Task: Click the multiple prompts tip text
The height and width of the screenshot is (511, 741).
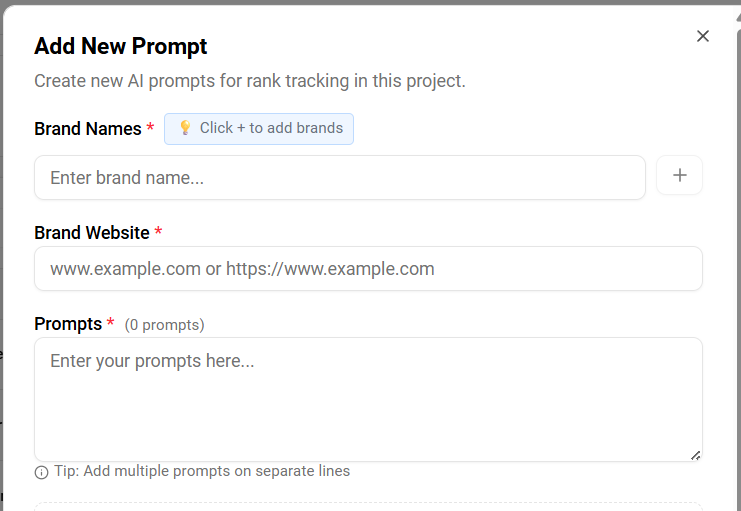Action: (202, 471)
